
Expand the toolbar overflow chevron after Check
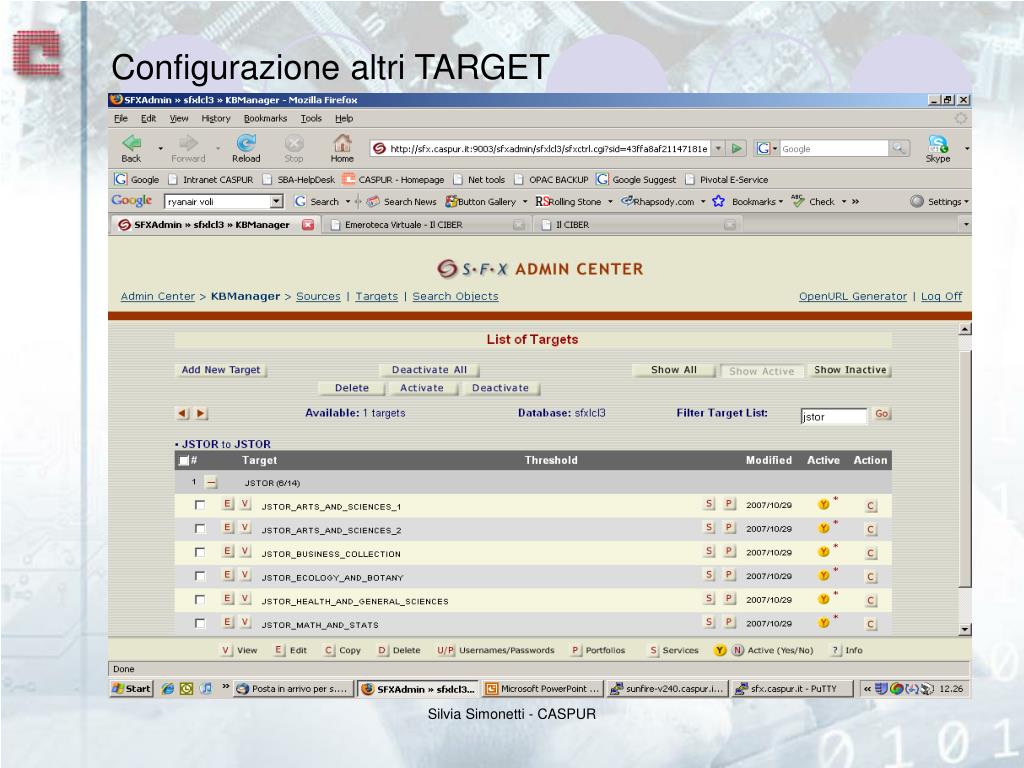[x=856, y=202]
